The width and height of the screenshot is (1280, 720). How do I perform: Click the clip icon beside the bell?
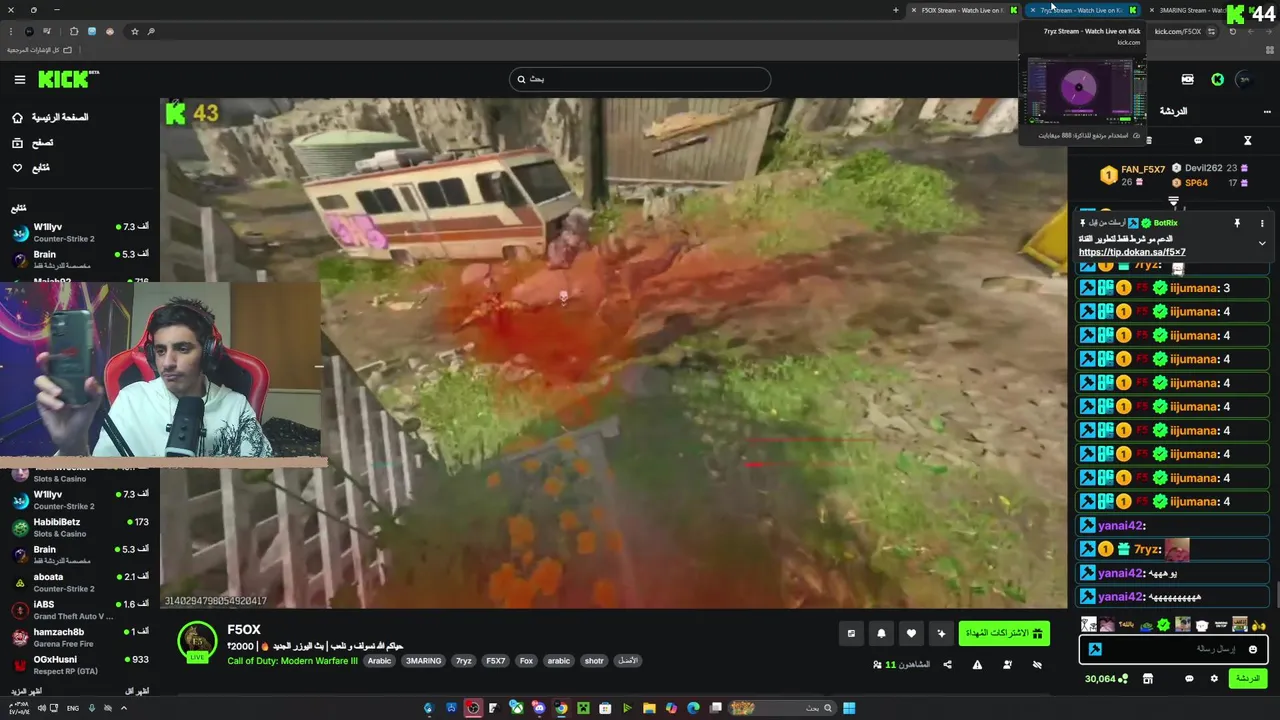coord(851,633)
